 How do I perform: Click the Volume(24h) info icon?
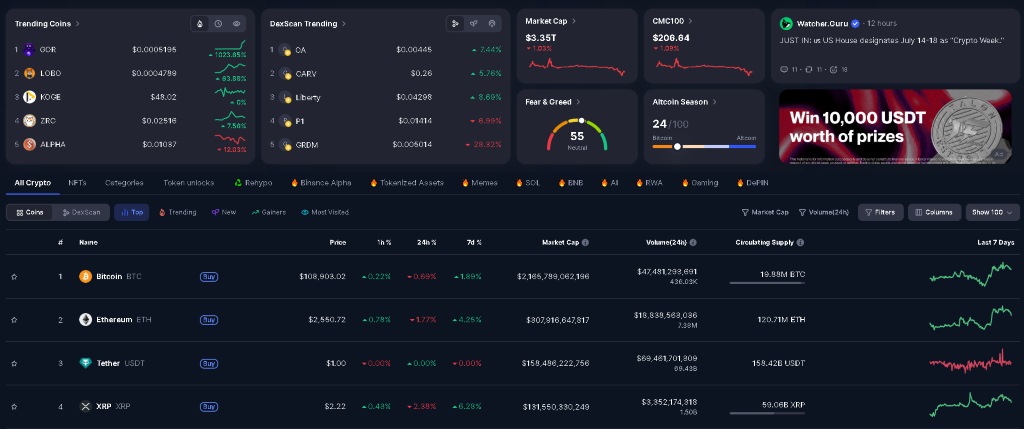click(x=693, y=242)
